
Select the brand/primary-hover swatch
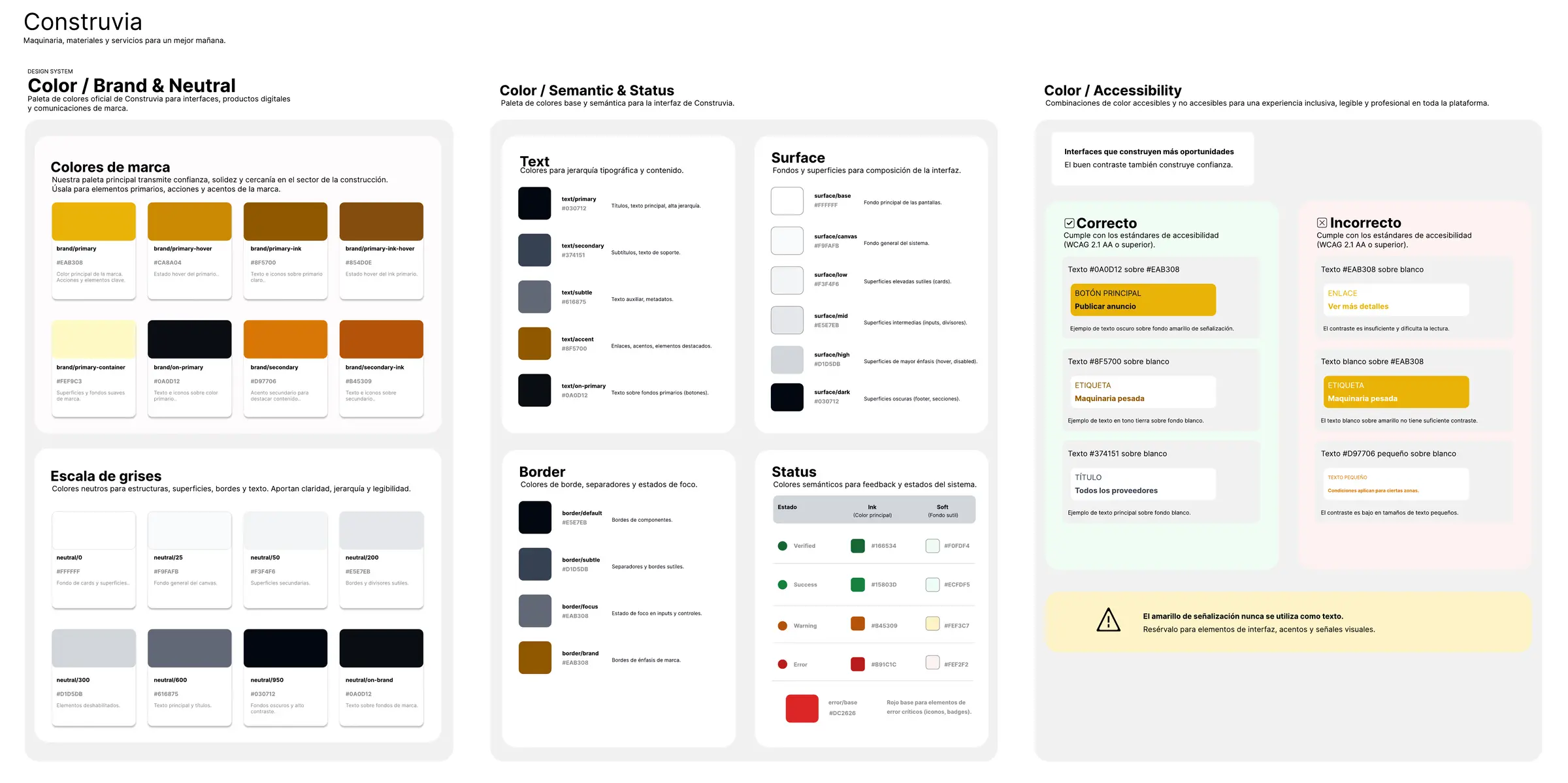[x=189, y=221]
